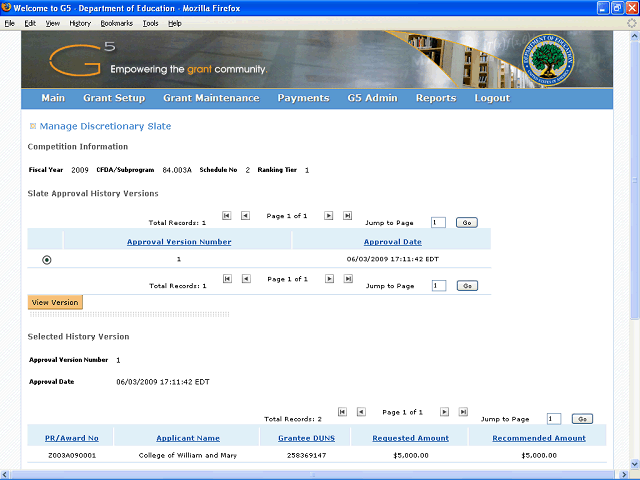Last page icon in pager above View Version
The image size is (640, 480).
tap(348, 279)
